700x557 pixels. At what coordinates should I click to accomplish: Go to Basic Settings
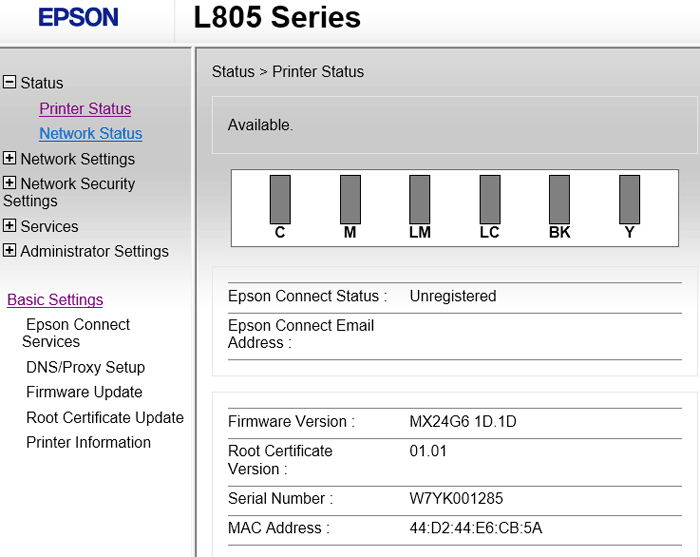tap(55, 300)
